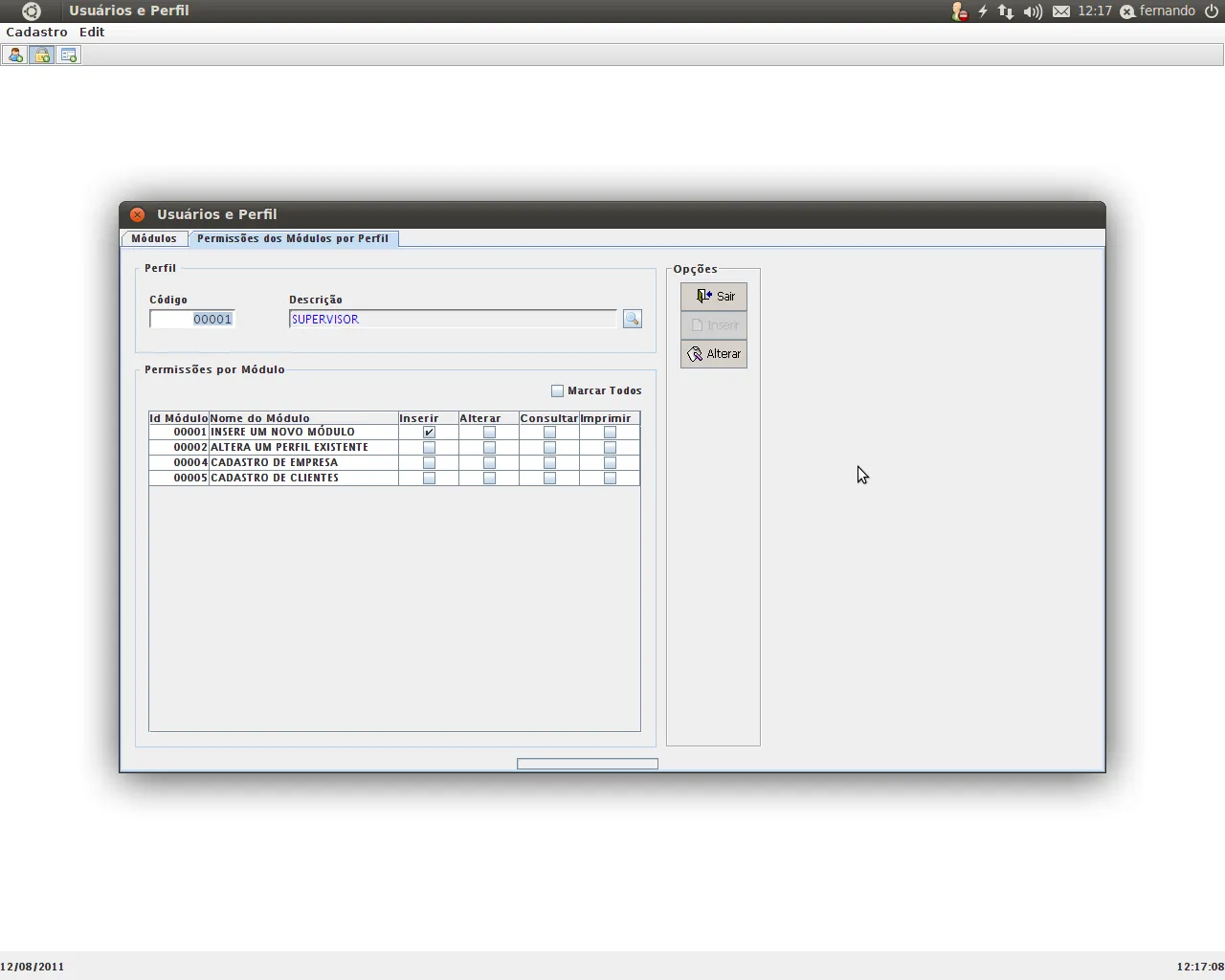This screenshot has height=980, width=1225.
Task: Open the lightning bolt power indicator
Action: (983, 11)
